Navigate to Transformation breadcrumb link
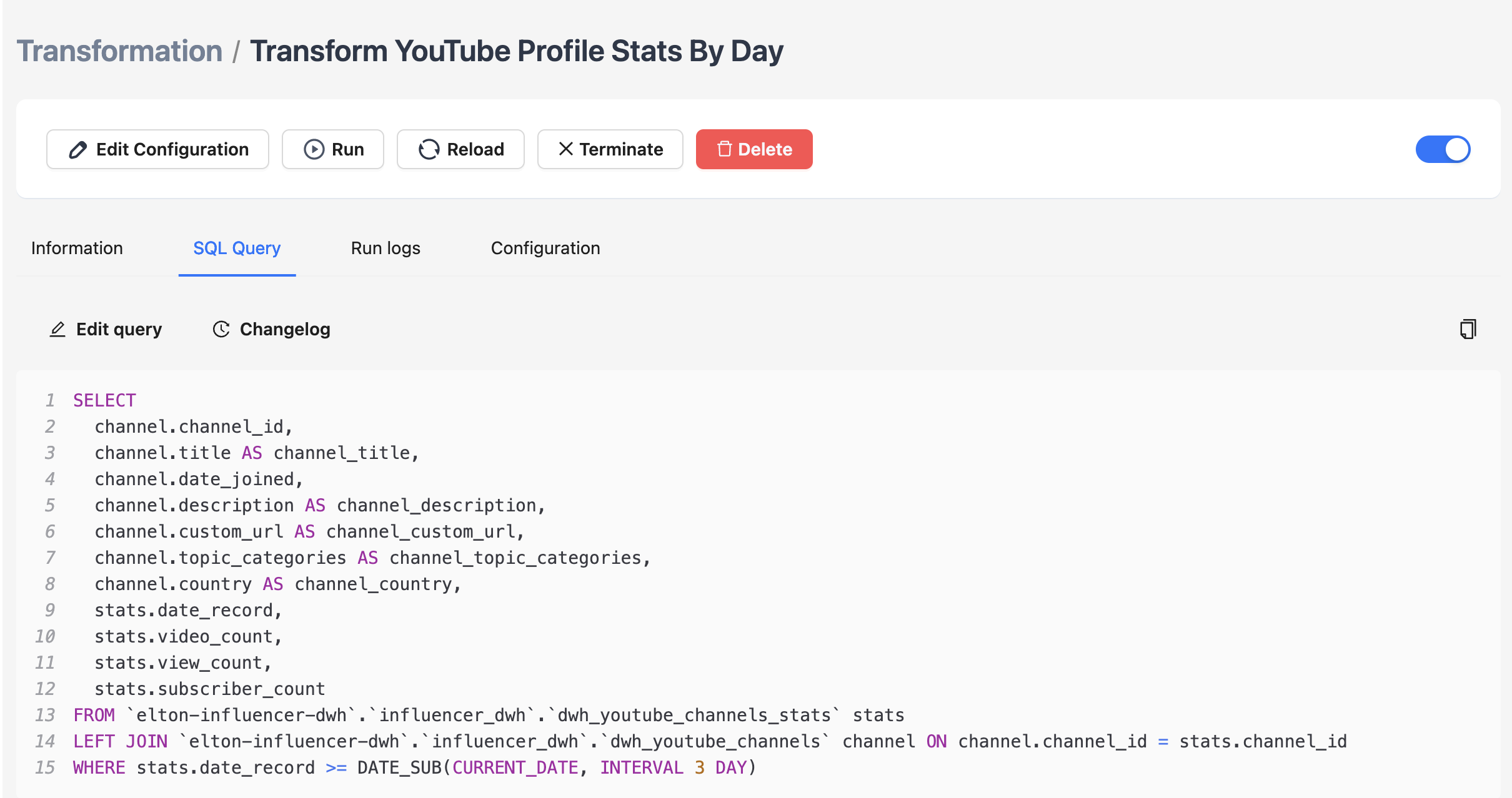Viewport: 1512px width, 798px height. click(119, 51)
